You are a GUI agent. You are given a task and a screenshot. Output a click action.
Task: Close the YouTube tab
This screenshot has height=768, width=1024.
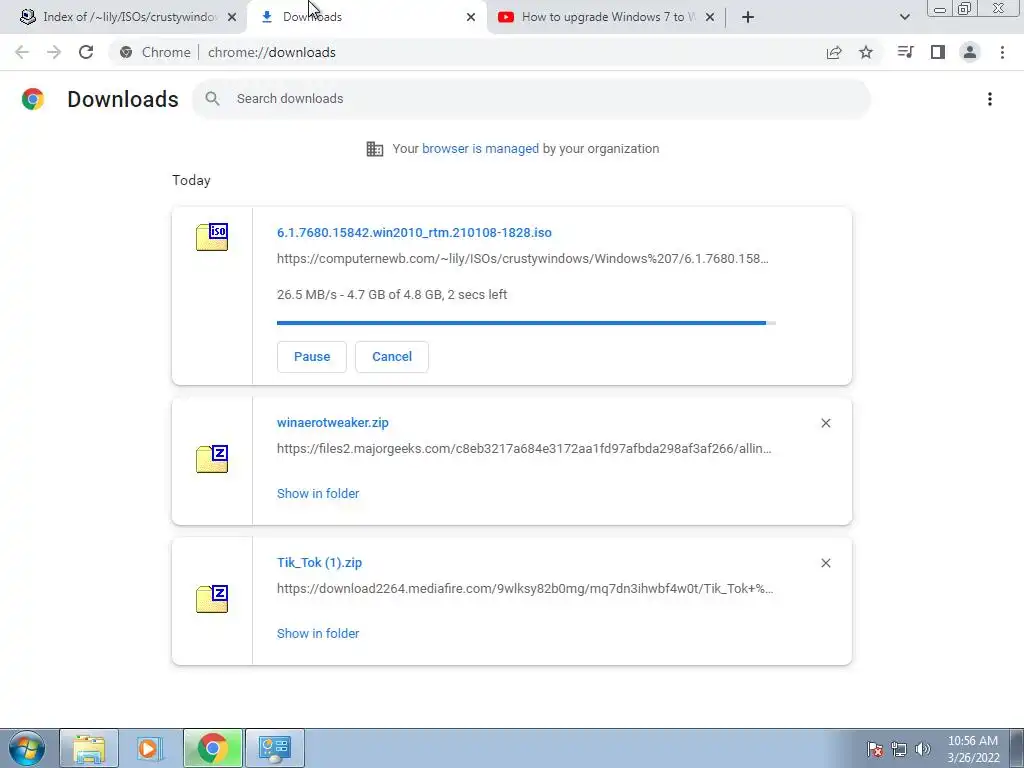[x=710, y=17]
